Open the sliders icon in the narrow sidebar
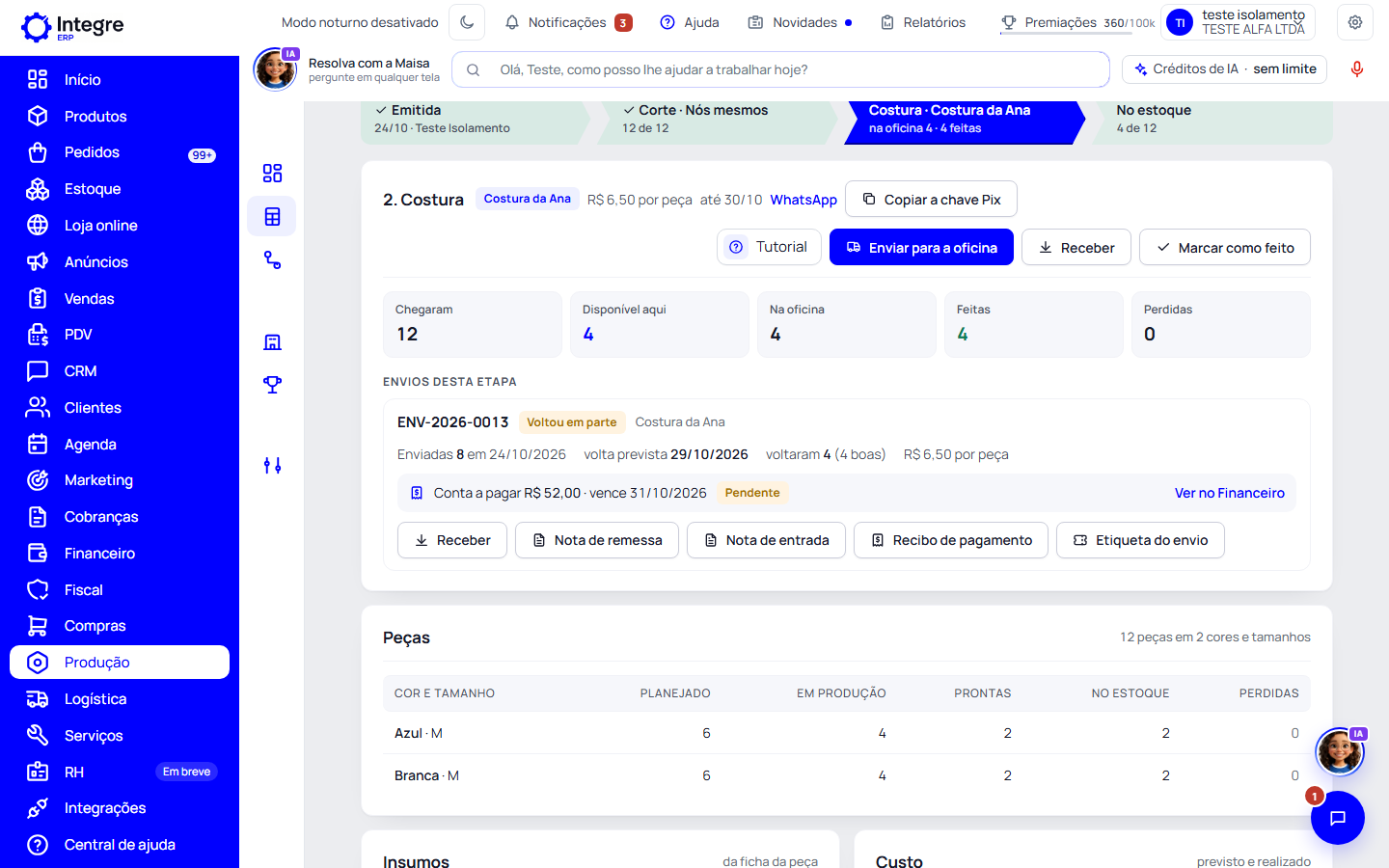 pyautogui.click(x=272, y=466)
